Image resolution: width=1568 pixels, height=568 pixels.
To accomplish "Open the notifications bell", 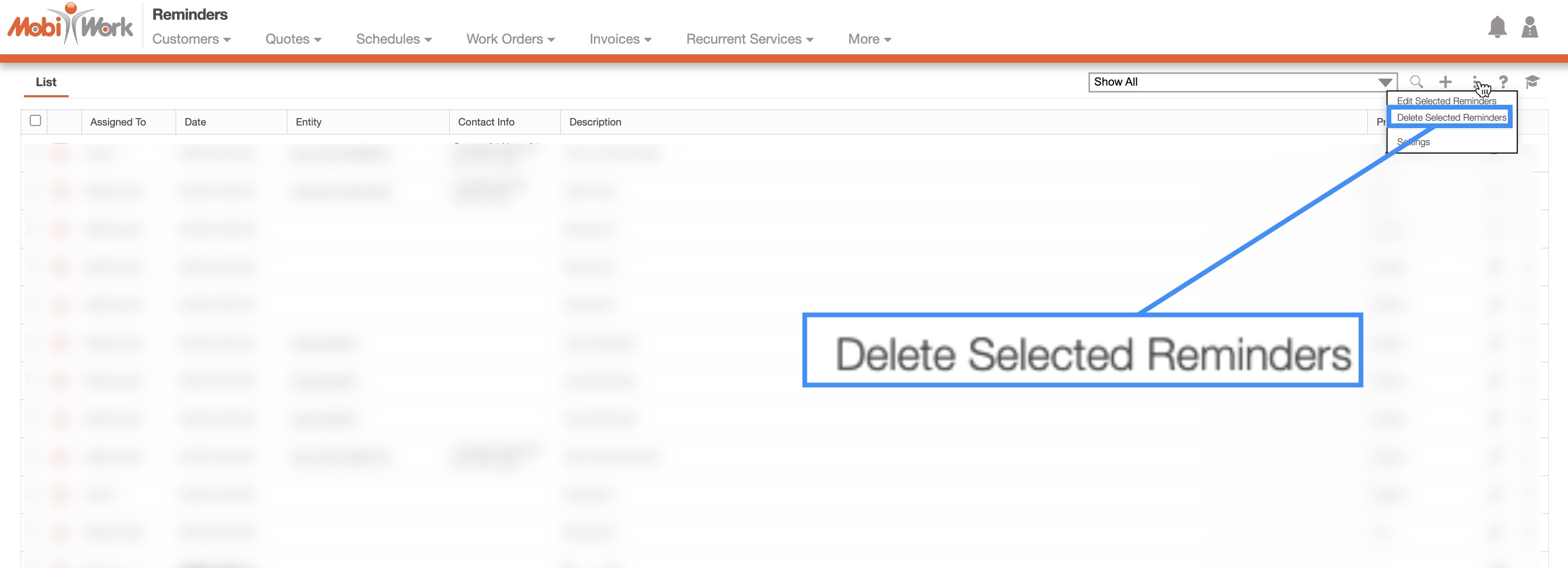I will pyautogui.click(x=1497, y=27).
